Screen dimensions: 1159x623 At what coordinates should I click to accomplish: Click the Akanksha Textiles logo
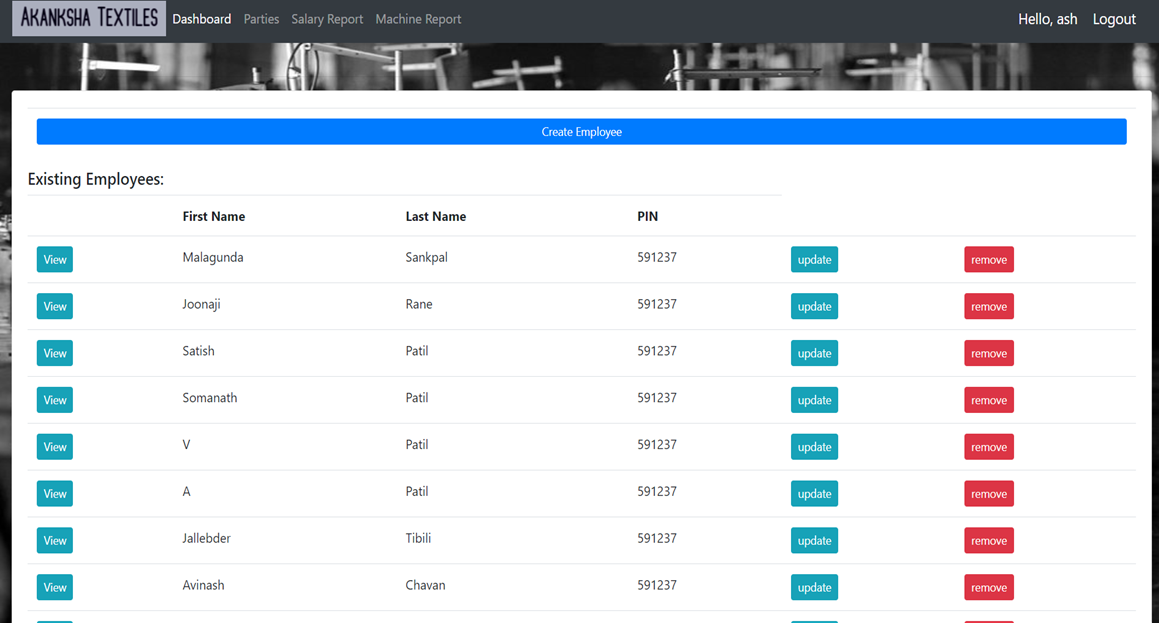pos(87,18)
